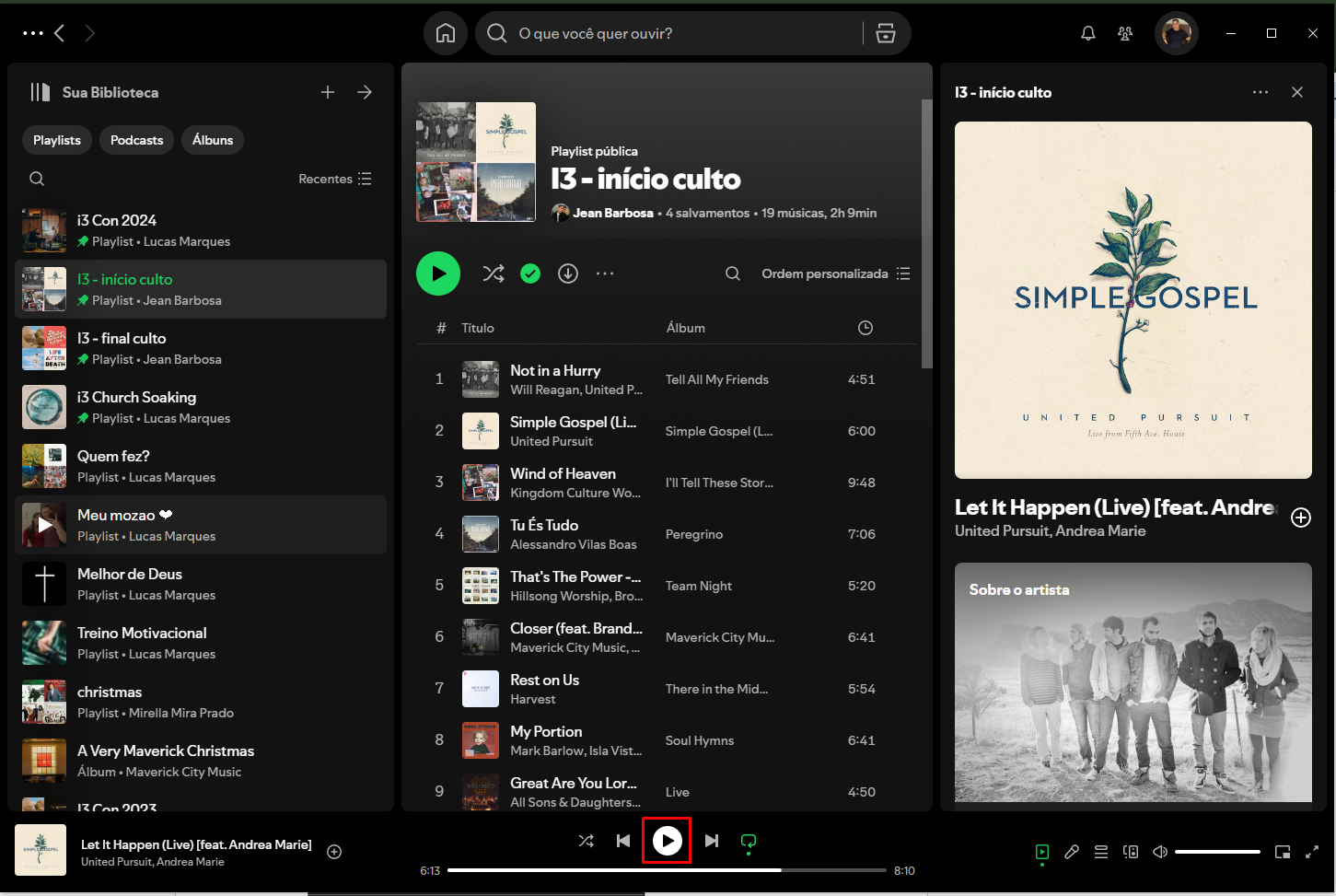The width and height of the screenshot is (1336, 896).
Task: Open the I3 - final culto playlist
Action: click(x=201, y=348)
